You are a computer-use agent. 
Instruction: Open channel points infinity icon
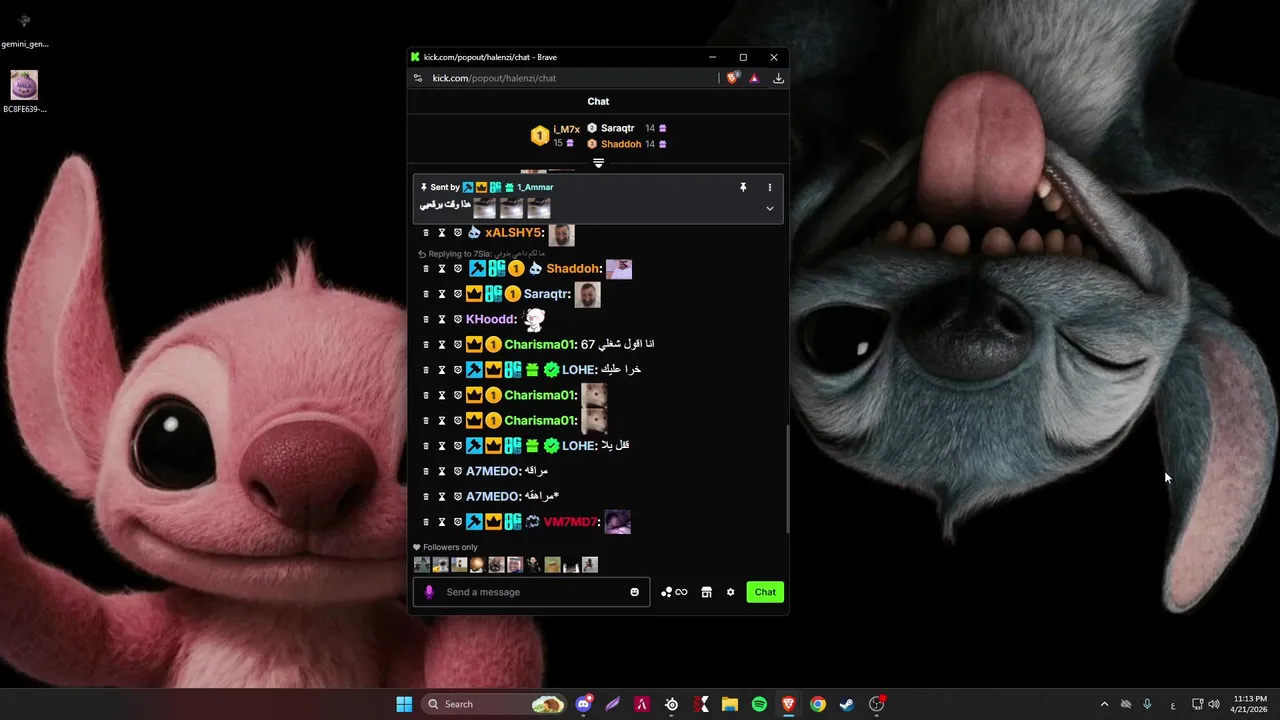[674, 592]
